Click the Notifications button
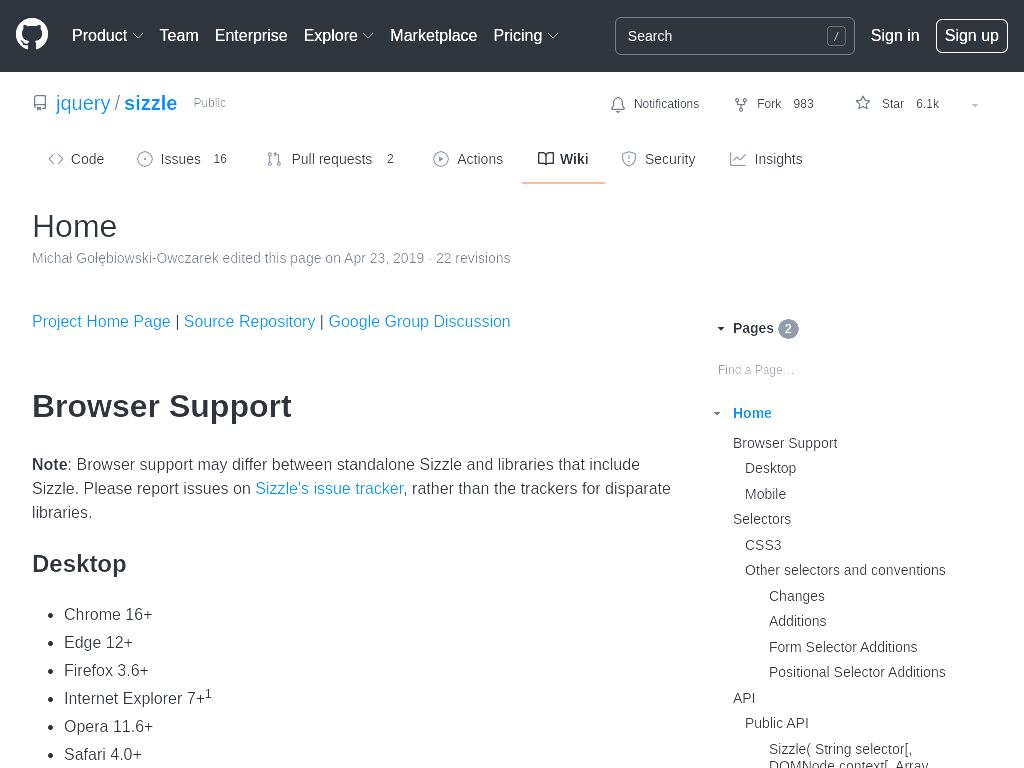1024x768 pixels. pos(655,104)
